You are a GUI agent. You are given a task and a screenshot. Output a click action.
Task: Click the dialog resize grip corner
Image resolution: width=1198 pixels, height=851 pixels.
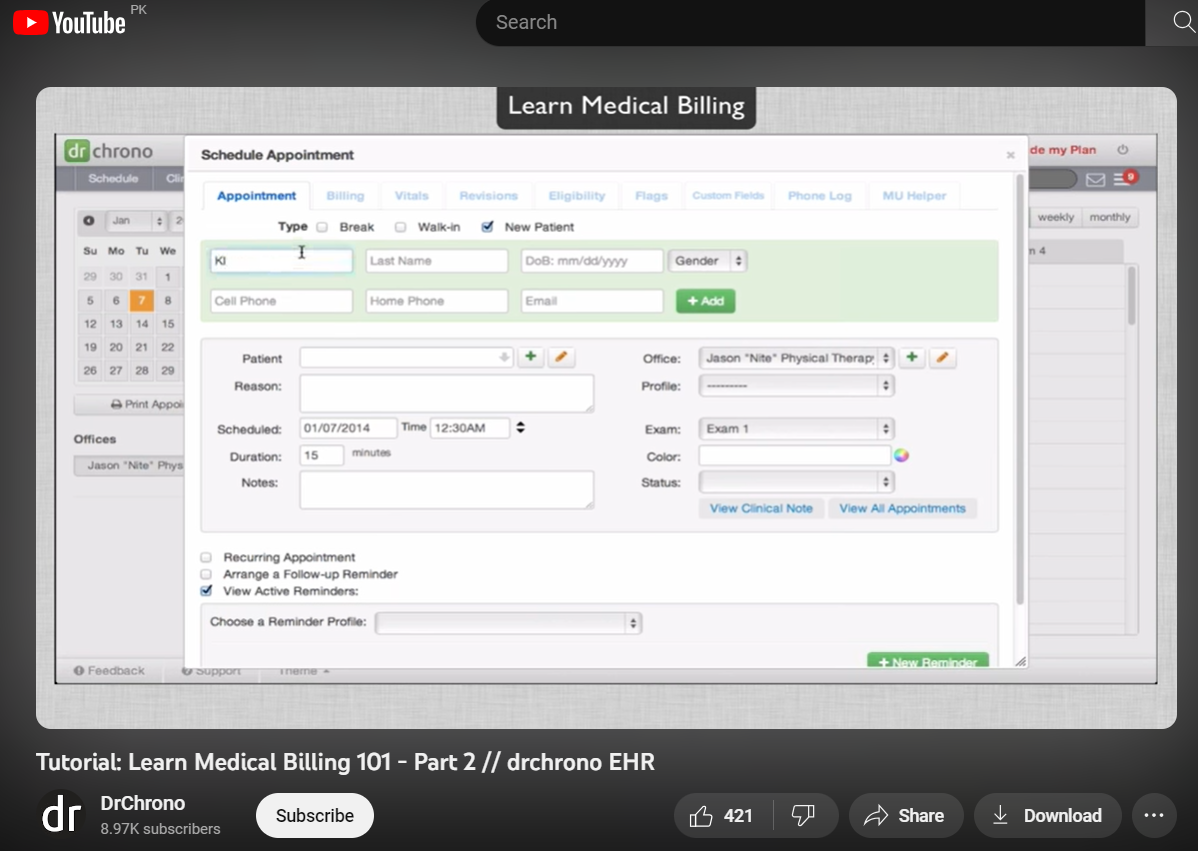pos(1020,662)
